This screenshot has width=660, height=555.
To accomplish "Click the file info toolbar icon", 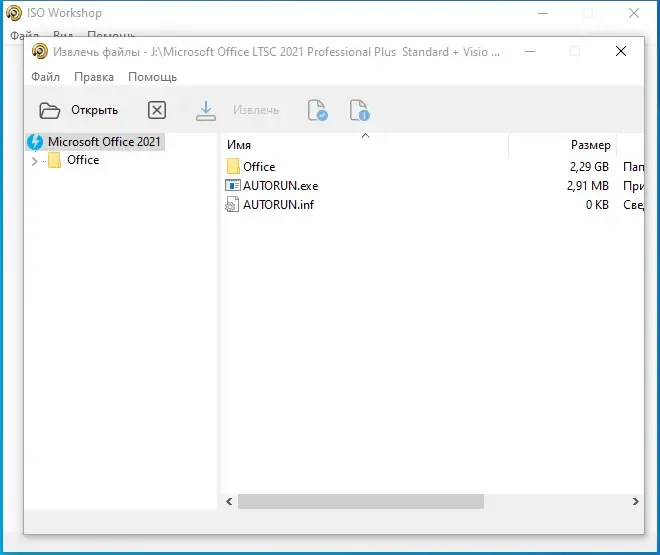I will tap(359, 110).
